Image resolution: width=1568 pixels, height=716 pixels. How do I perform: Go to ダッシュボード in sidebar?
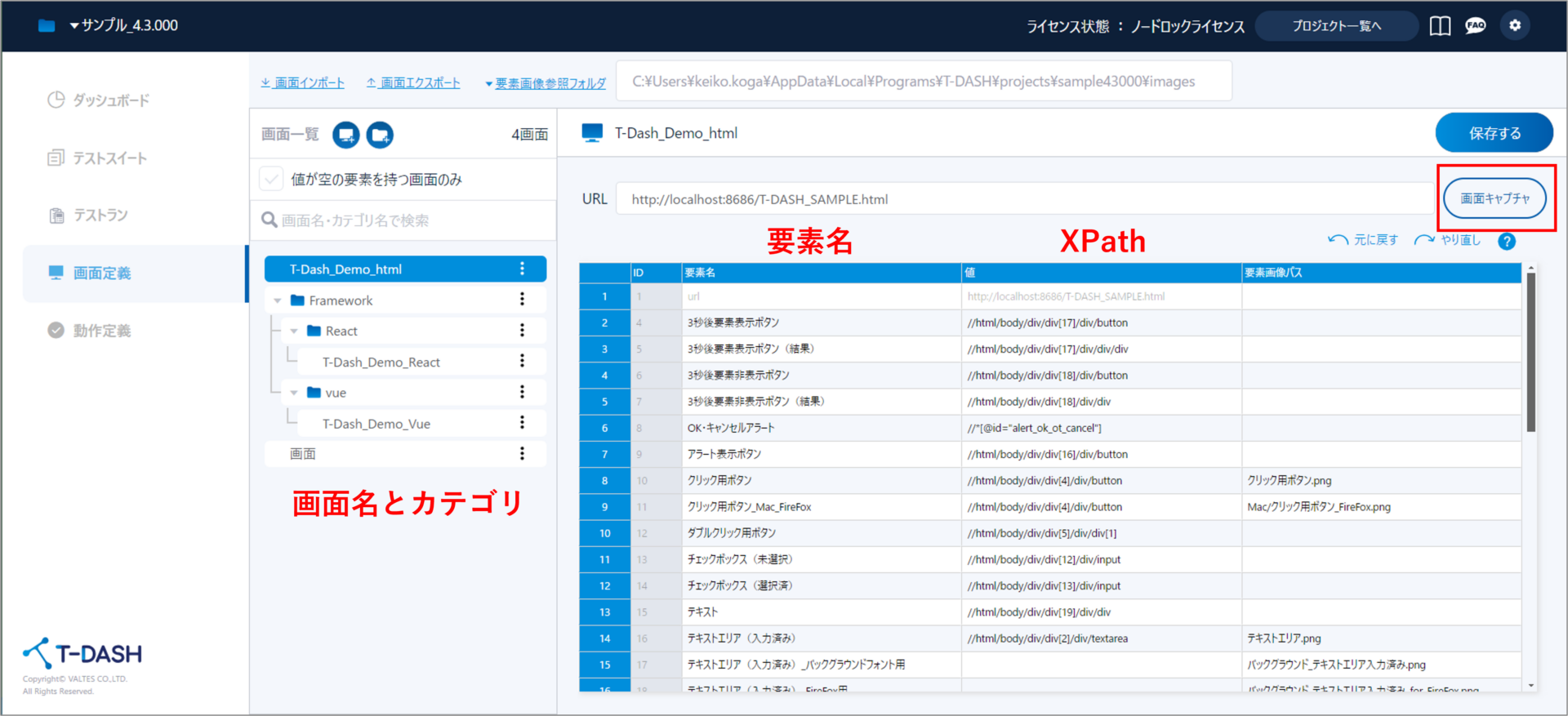tap(110, 100)
